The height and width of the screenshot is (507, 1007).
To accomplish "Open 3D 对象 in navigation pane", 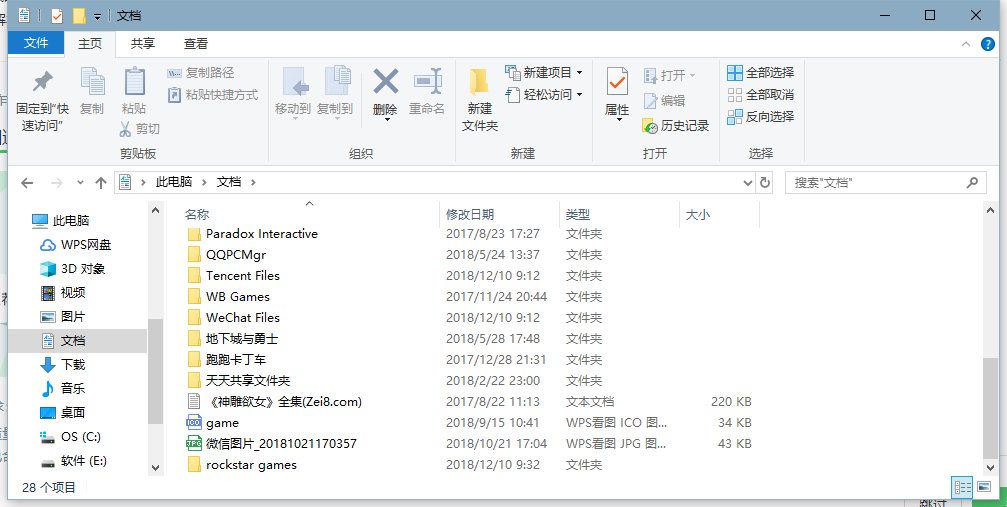I will pos(83,269).
